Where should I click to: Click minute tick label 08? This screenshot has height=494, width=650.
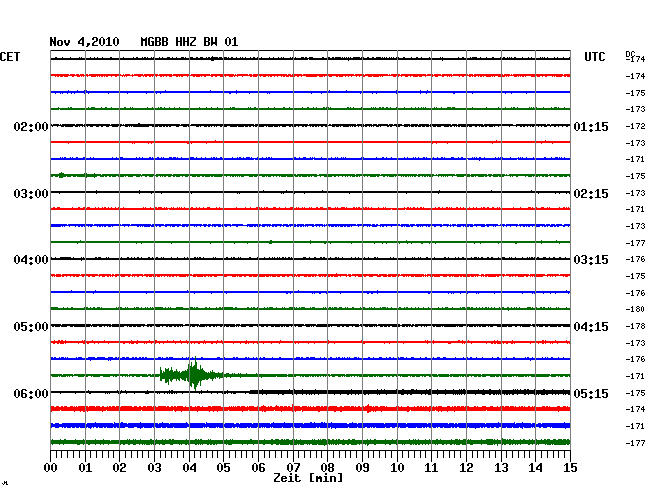pyautogui.click(x=327, y=467)
